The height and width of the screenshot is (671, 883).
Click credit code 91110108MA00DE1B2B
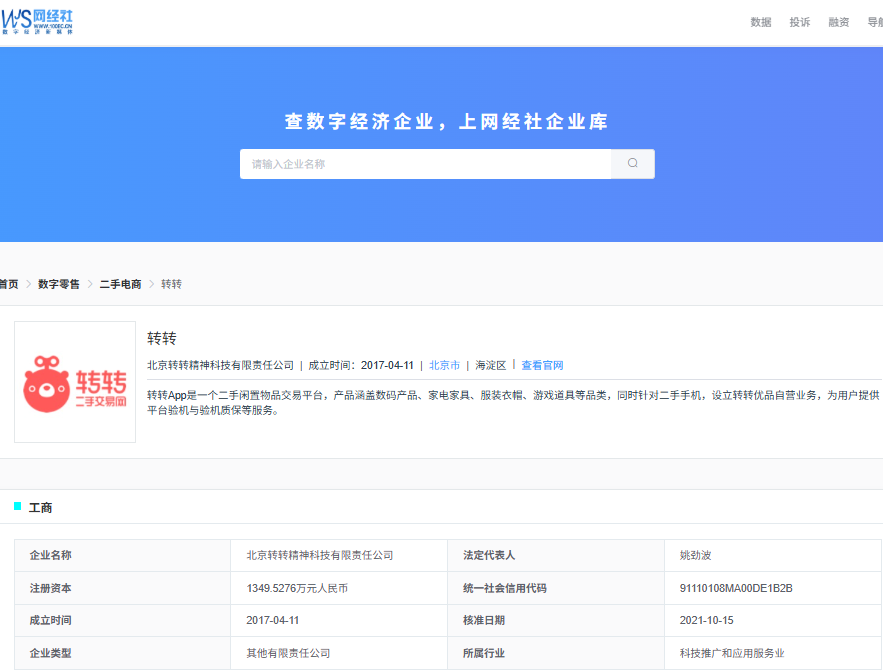[x=736, y=588]
